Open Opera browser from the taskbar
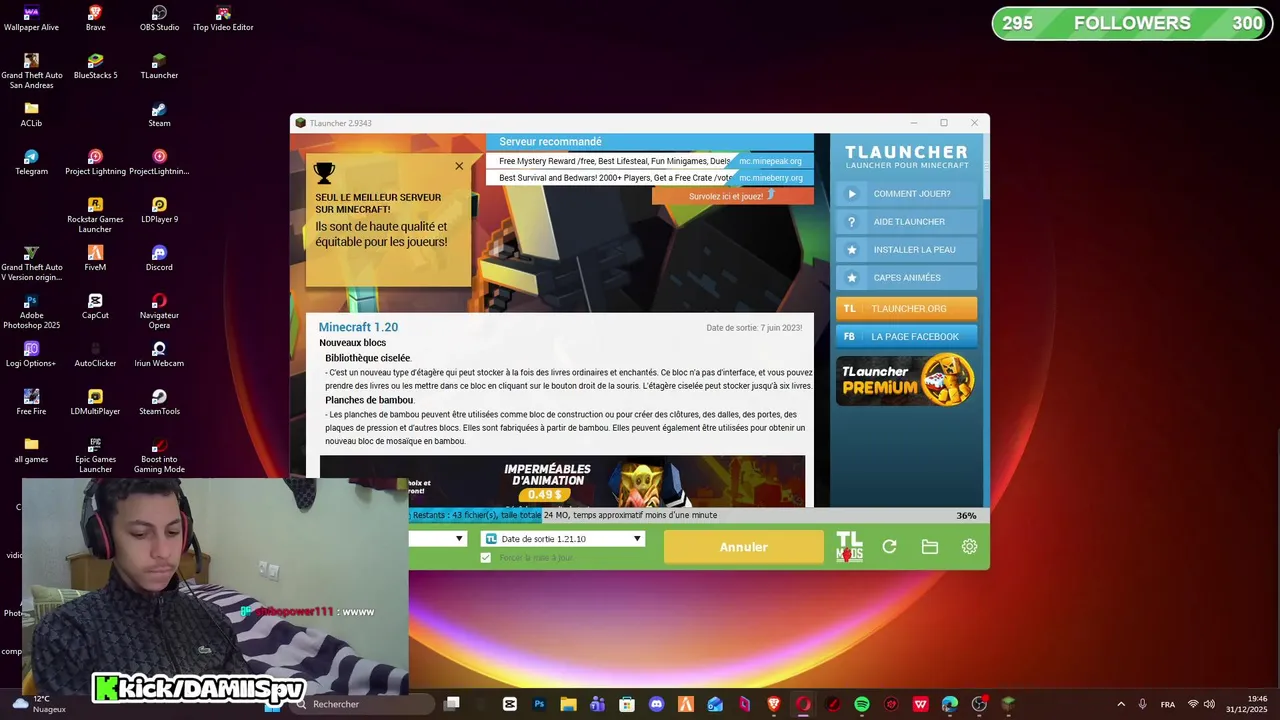 pyautogui.click(x=803, y=704)
